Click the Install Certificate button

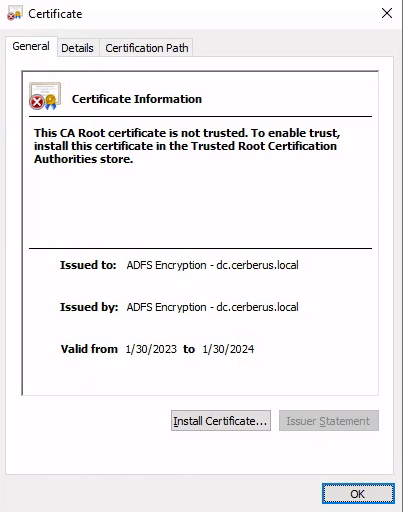[x=221, y=421]
